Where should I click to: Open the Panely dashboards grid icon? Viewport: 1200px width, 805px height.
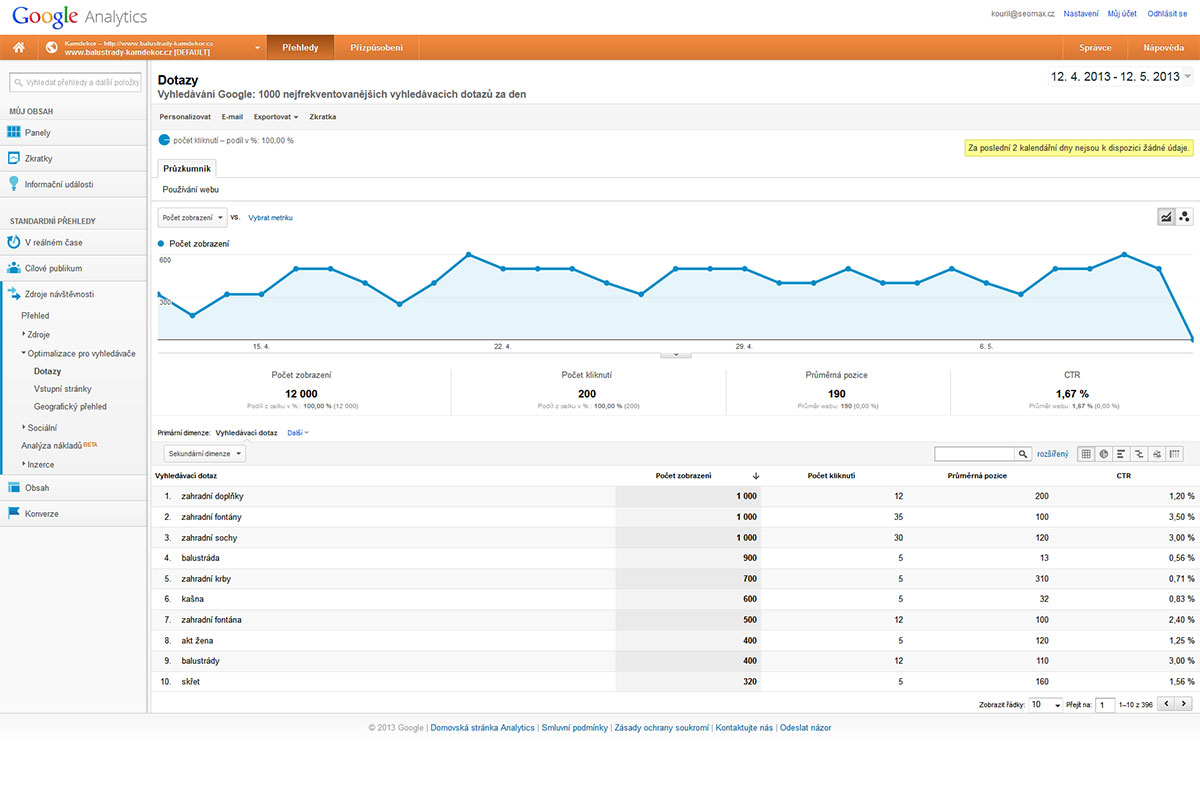click(x=14, y=132)
